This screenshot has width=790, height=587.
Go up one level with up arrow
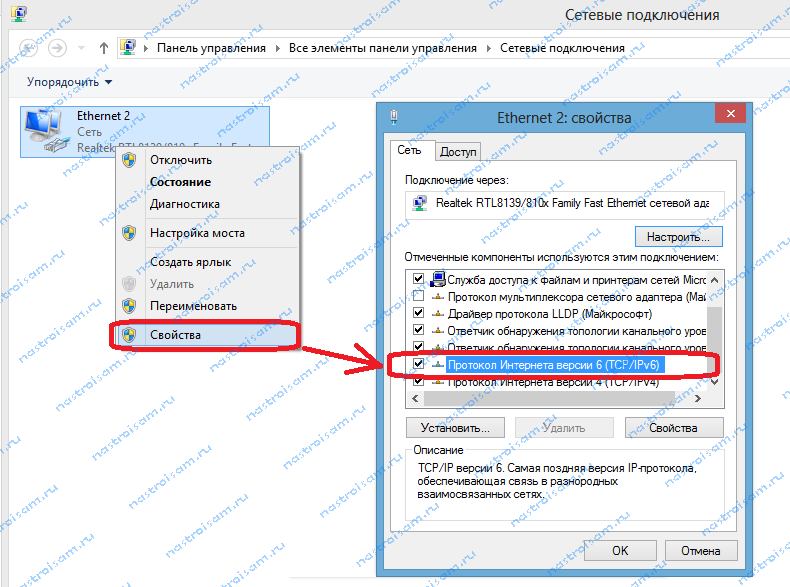pyautogui.click(x=104, y=48)
